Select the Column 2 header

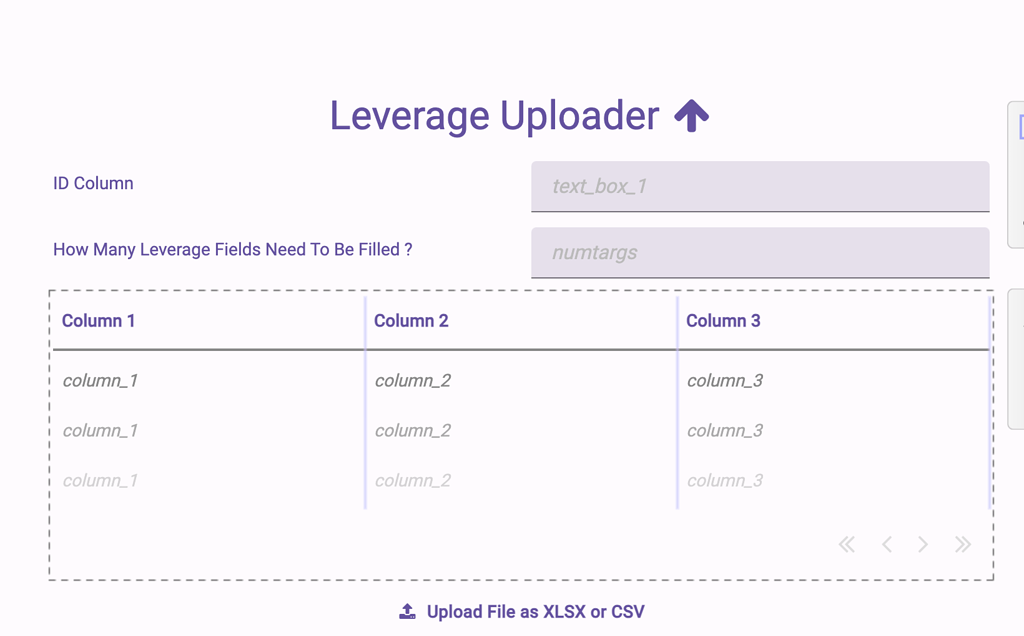[x=411, y=320]
